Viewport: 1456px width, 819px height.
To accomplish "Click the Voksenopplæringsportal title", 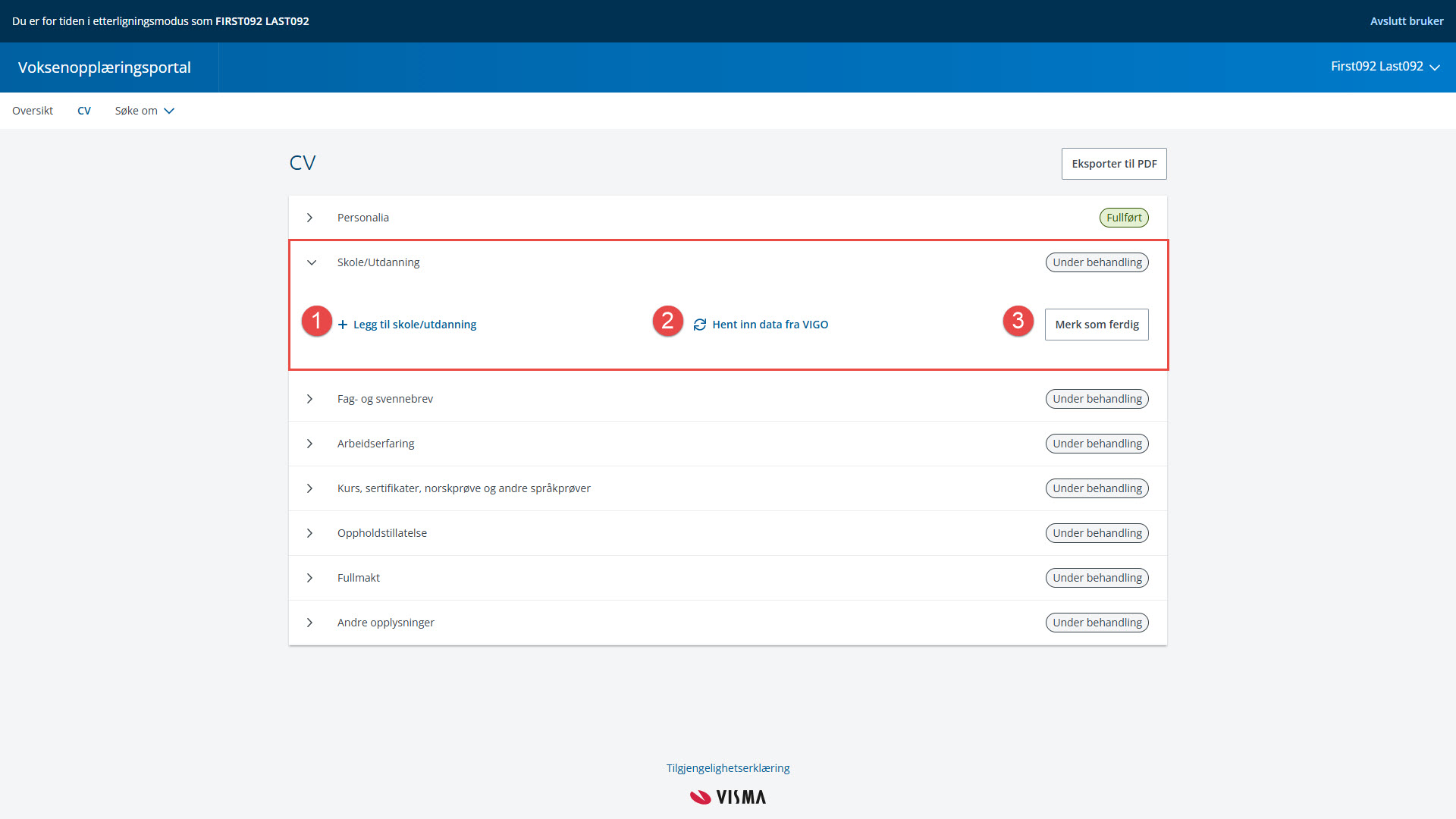I will [x=105, y=67].
